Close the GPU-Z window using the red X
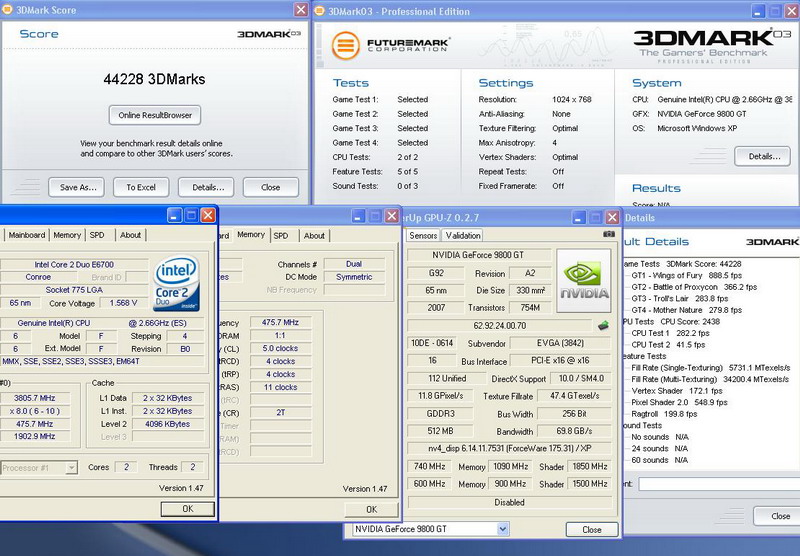The image size is (800, 556). coord(612,218)
